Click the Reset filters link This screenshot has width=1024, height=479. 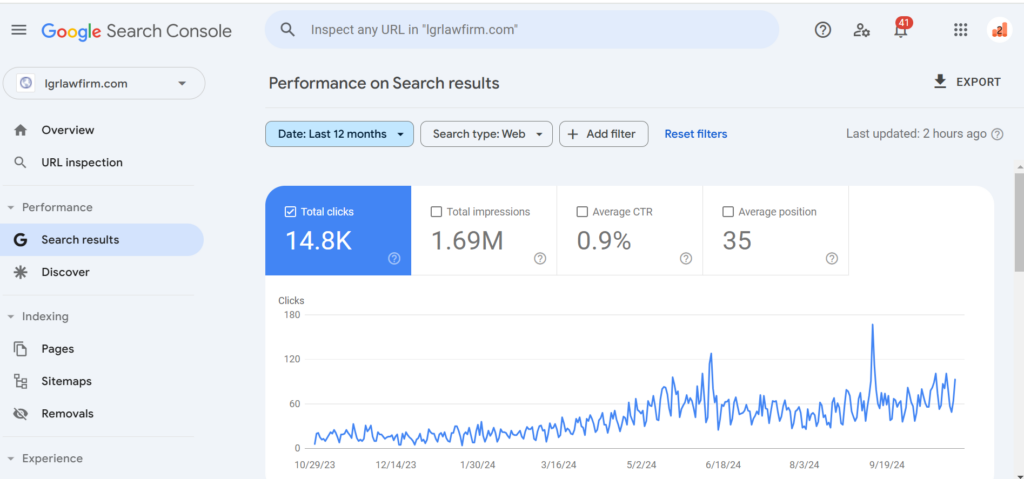point(696,134)
